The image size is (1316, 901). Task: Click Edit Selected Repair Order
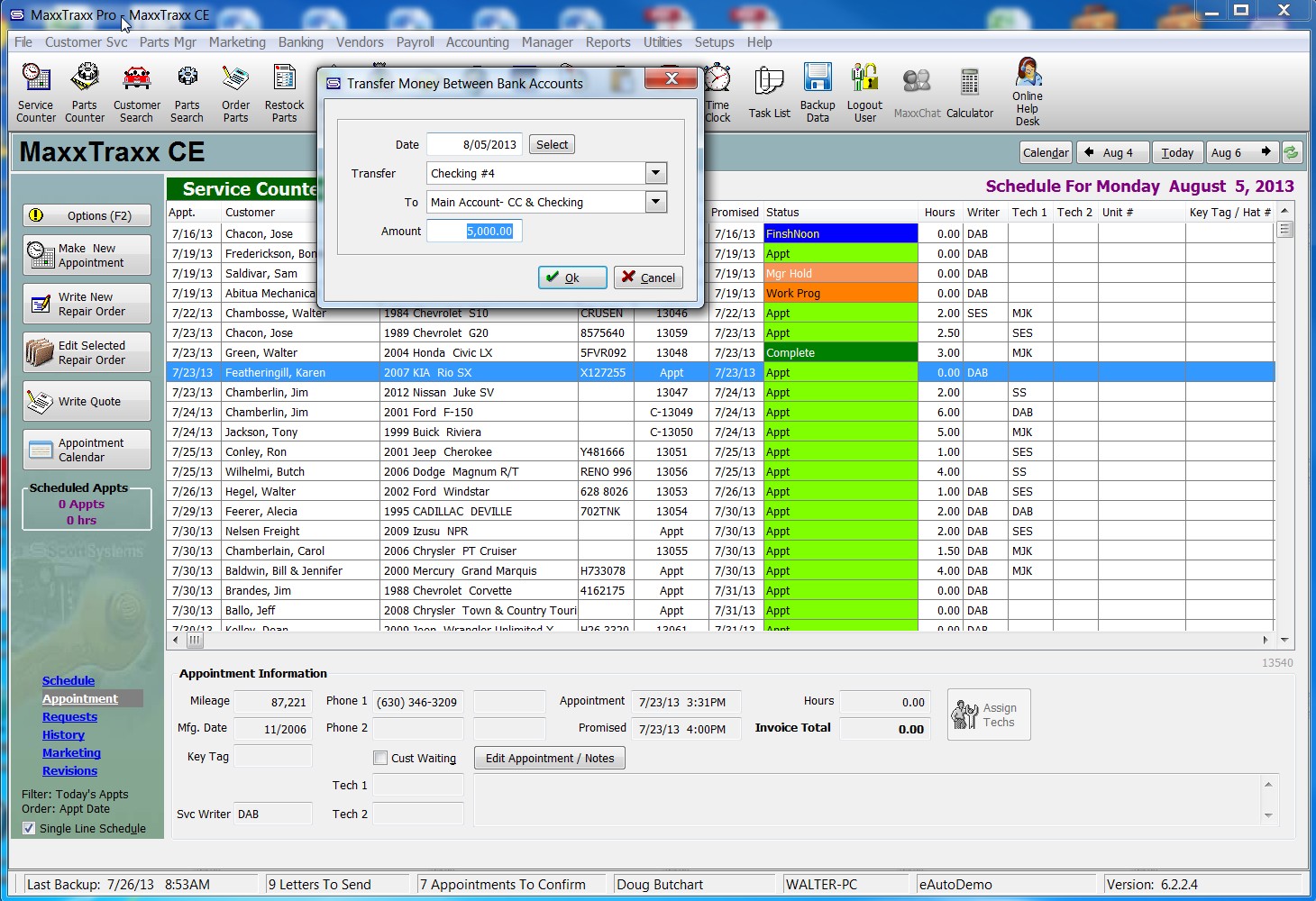click(x=87, y=352)
